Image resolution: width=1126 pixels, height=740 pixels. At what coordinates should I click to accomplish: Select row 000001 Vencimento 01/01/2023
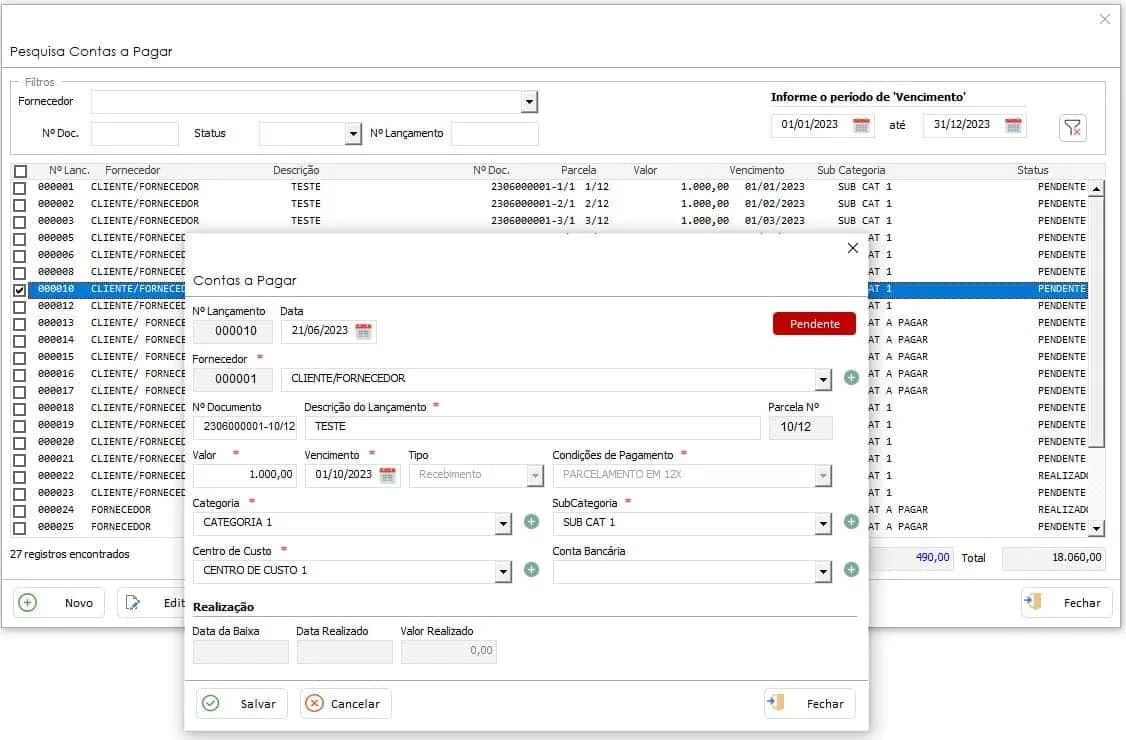[774, 187]
